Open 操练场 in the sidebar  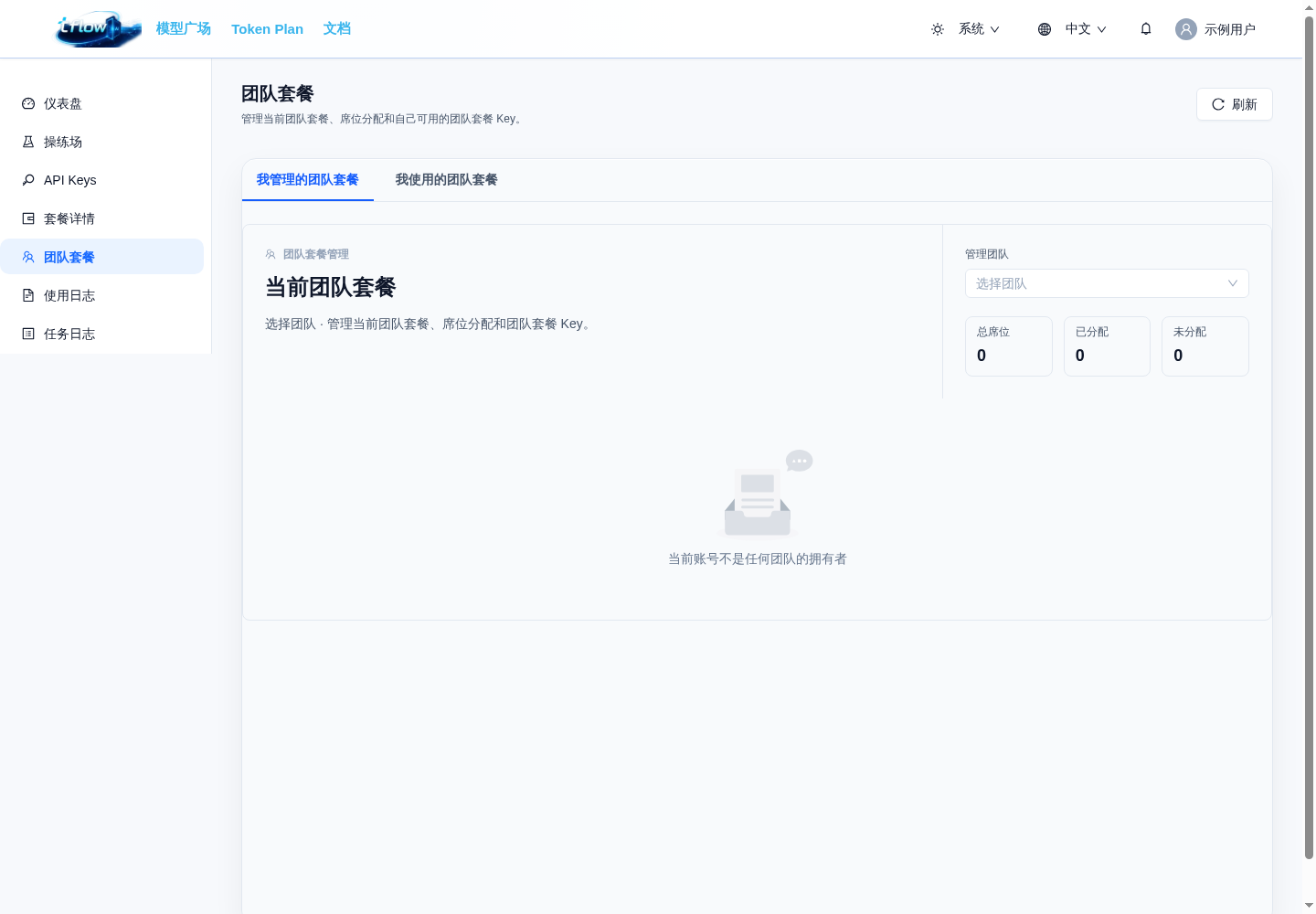(102, 142)
